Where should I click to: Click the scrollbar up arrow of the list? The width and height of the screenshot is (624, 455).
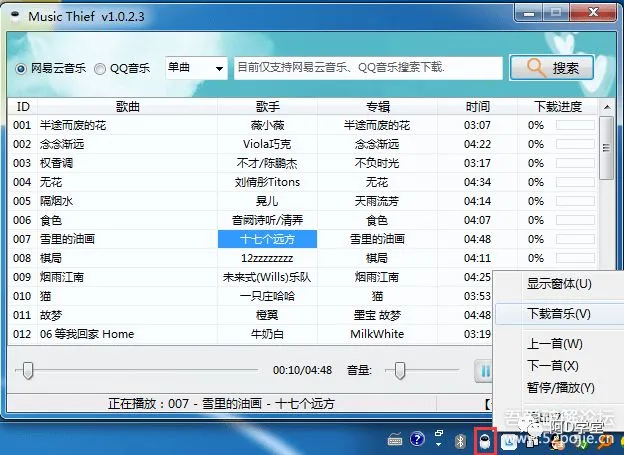coord(606,107)
